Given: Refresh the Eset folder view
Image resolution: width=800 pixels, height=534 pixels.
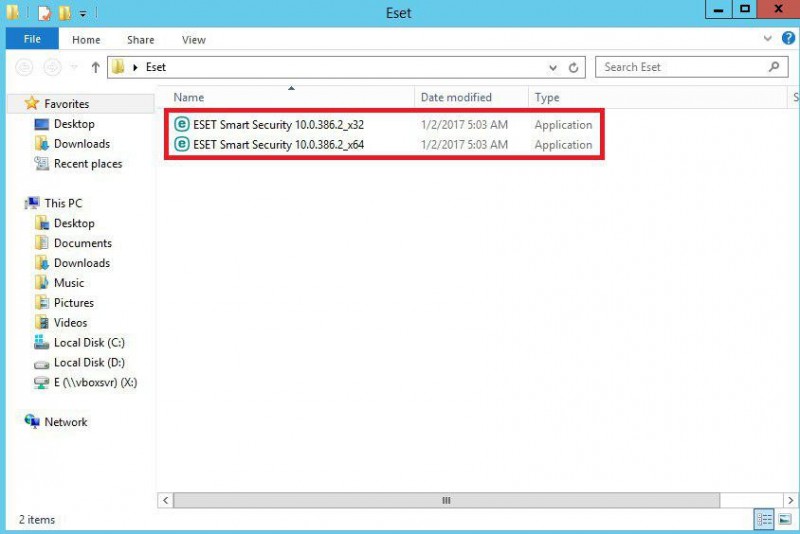Looking at the screenshot, I should pos(573,67).
